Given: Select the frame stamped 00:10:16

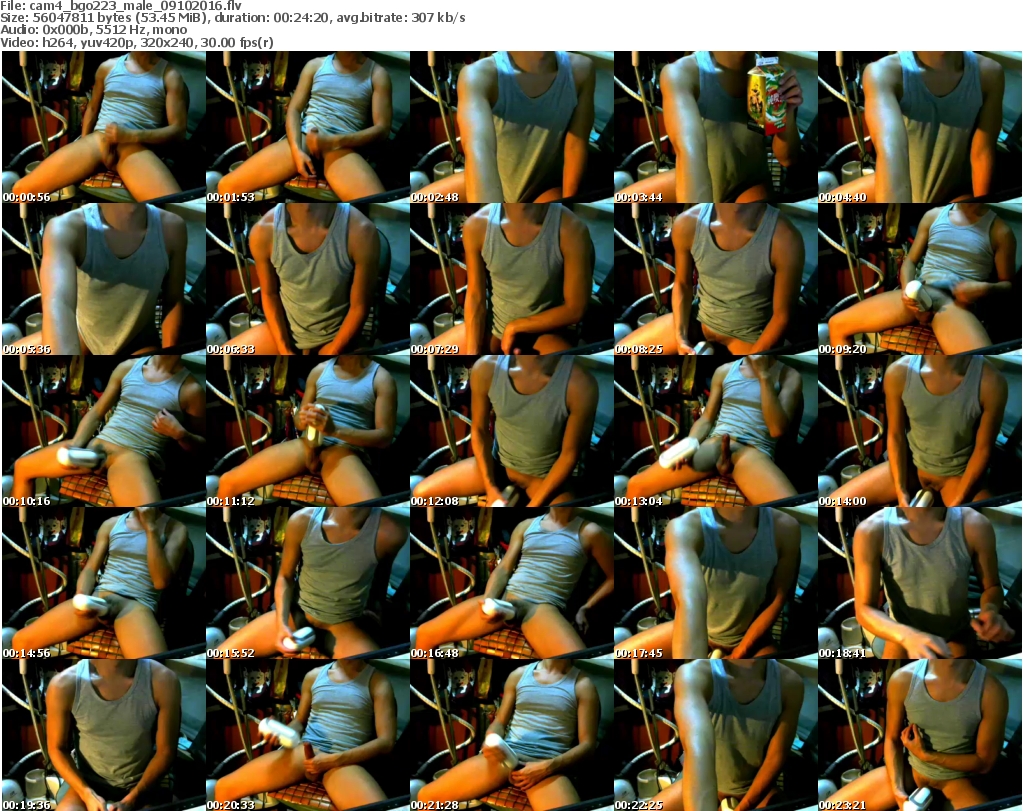Looking at the screenshot, I should coord(104,432).
